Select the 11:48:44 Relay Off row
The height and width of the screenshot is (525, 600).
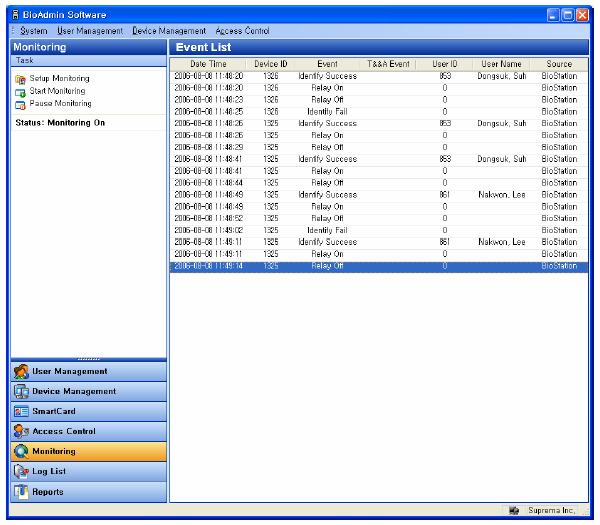[379, 183]
